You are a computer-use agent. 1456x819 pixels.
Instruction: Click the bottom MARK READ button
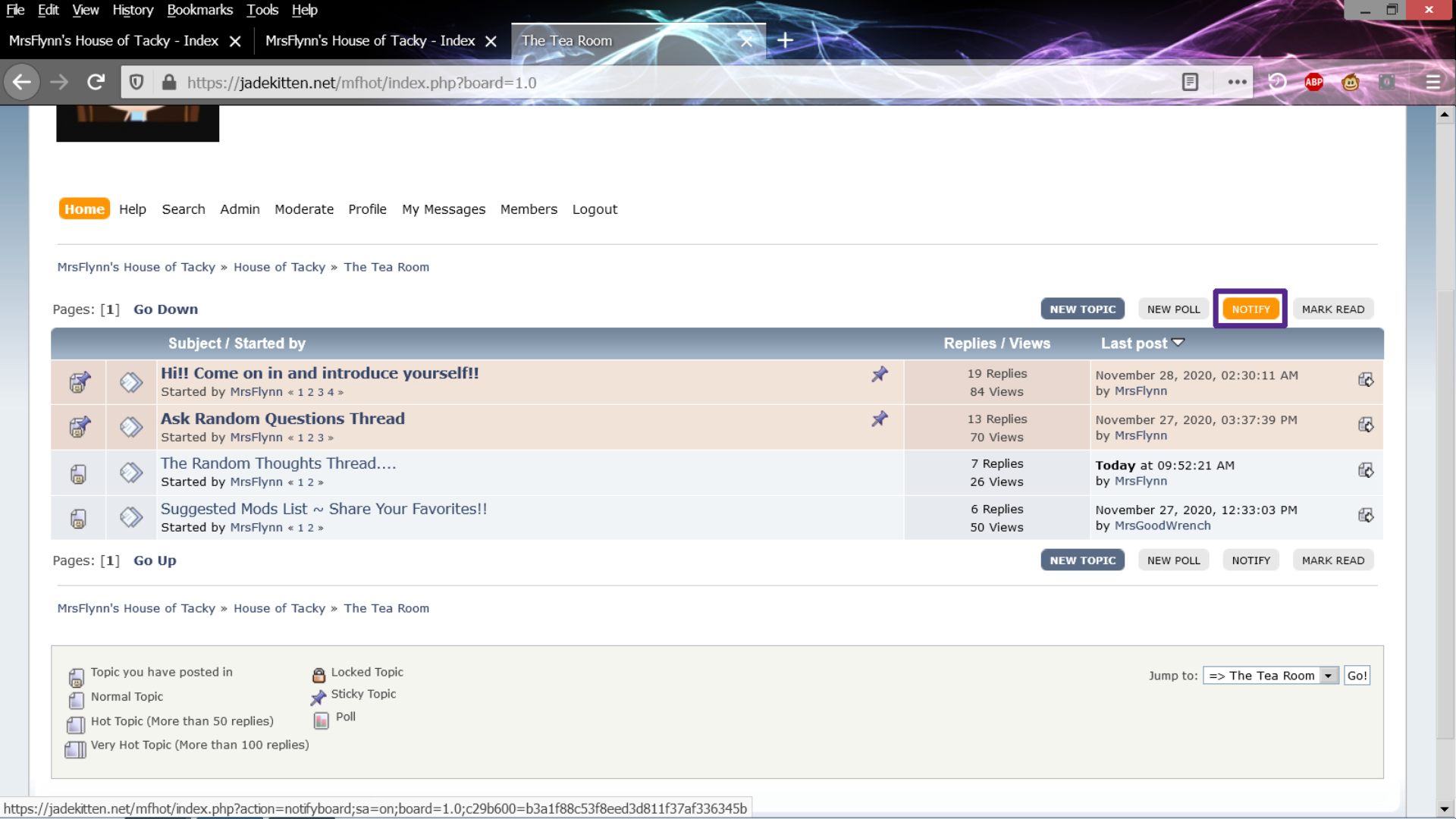tap(1332, 560)
